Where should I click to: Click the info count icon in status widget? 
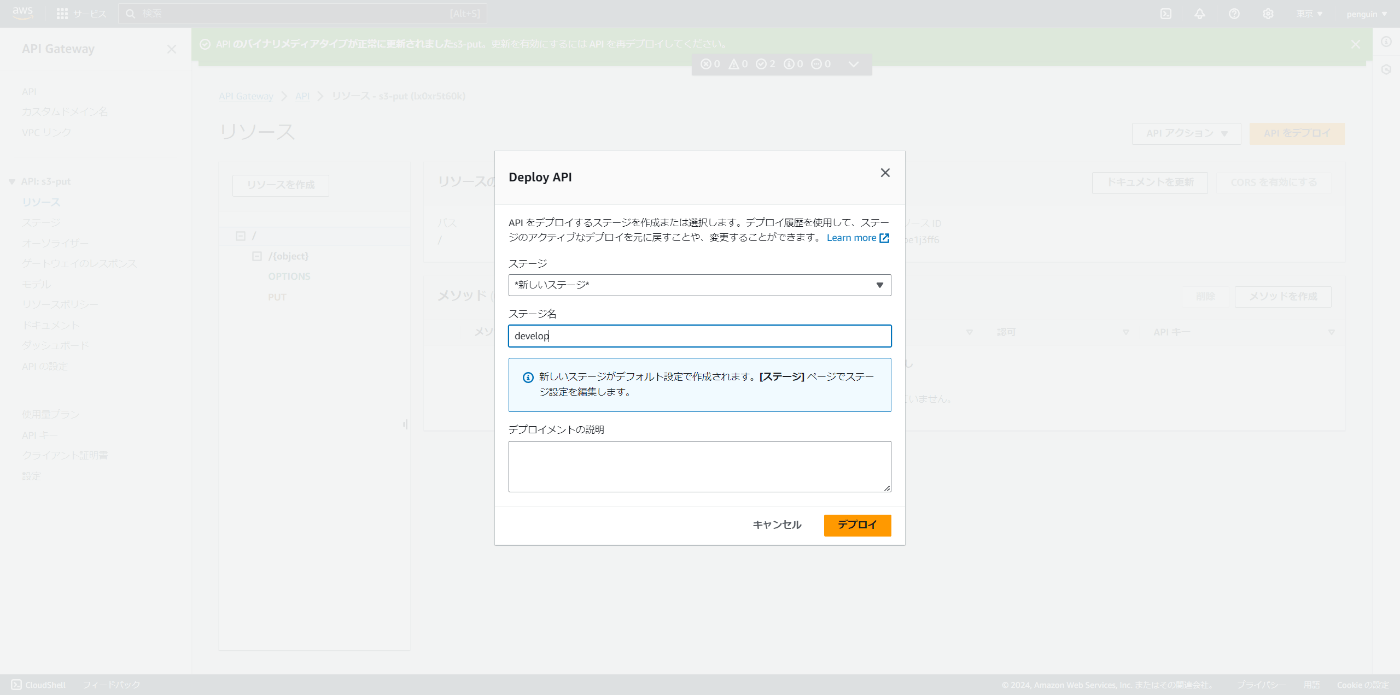point(789,64)
